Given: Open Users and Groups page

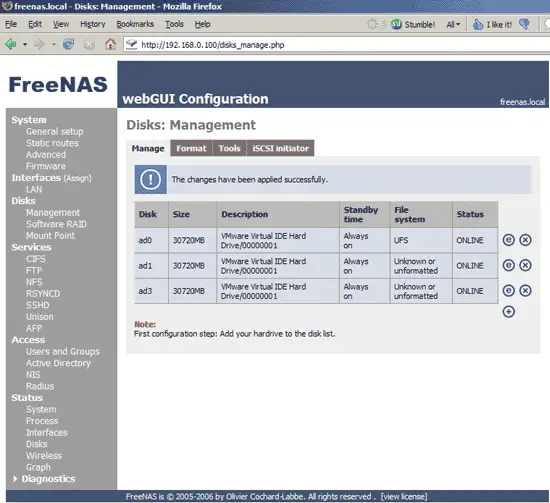Looking at the screenshot, I should [x=63, y=351].
